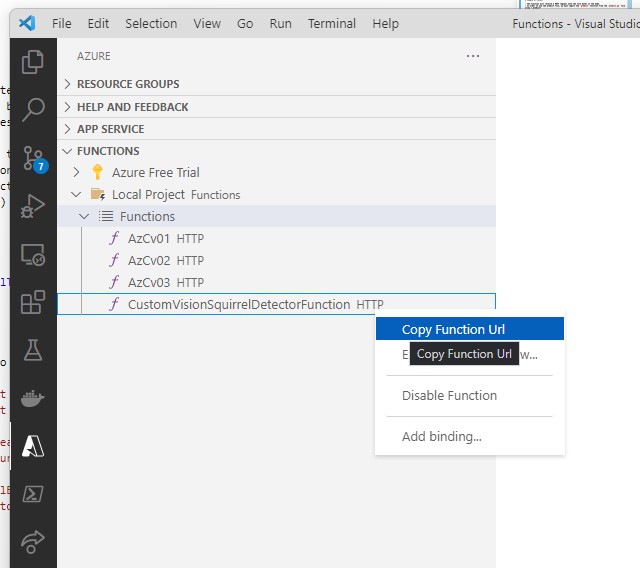Open the Remote Explorer view
This screenshot has width=640, height=568.
(x=33, y=255)
